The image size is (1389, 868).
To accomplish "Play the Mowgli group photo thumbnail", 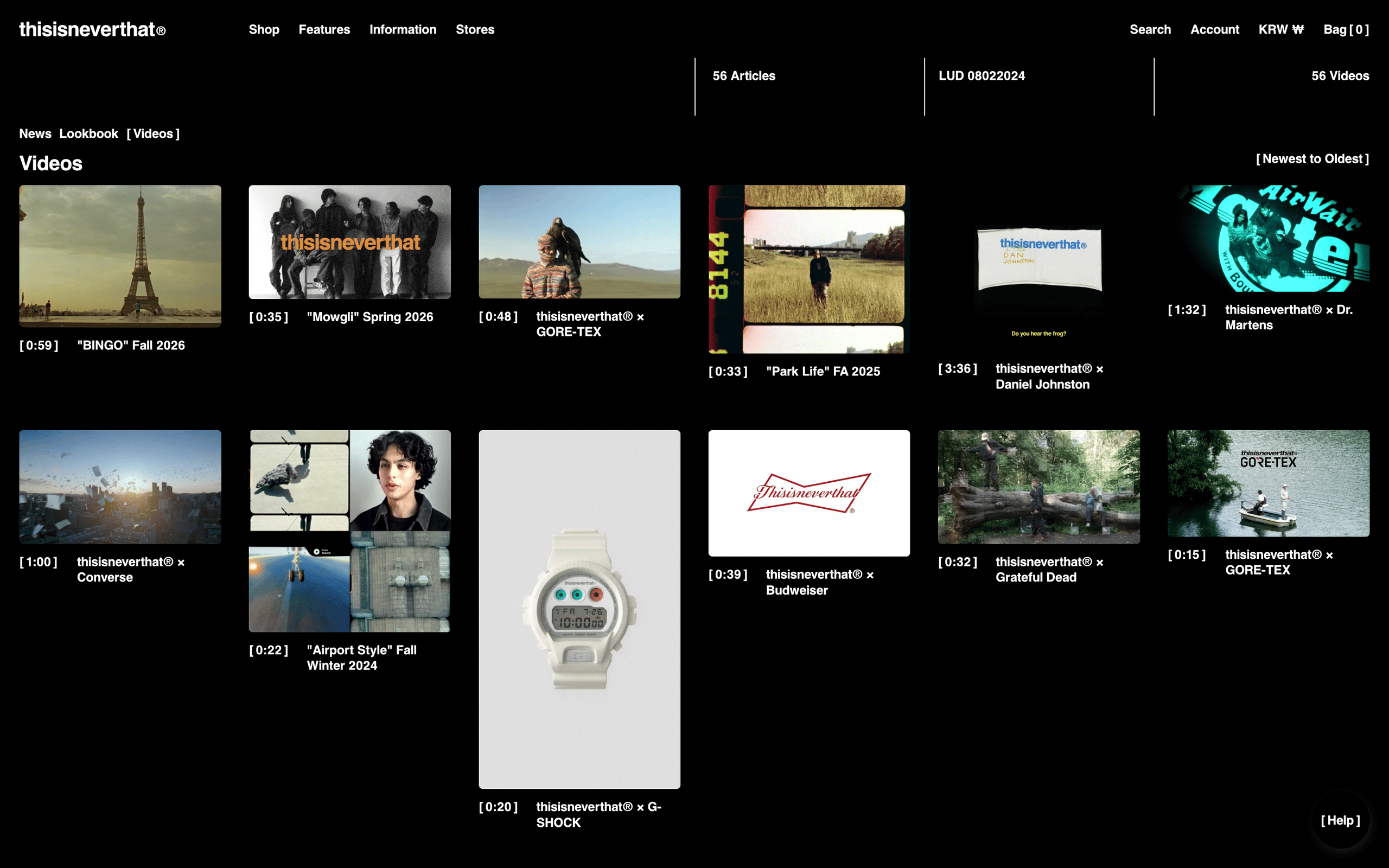I will point(349,242).
